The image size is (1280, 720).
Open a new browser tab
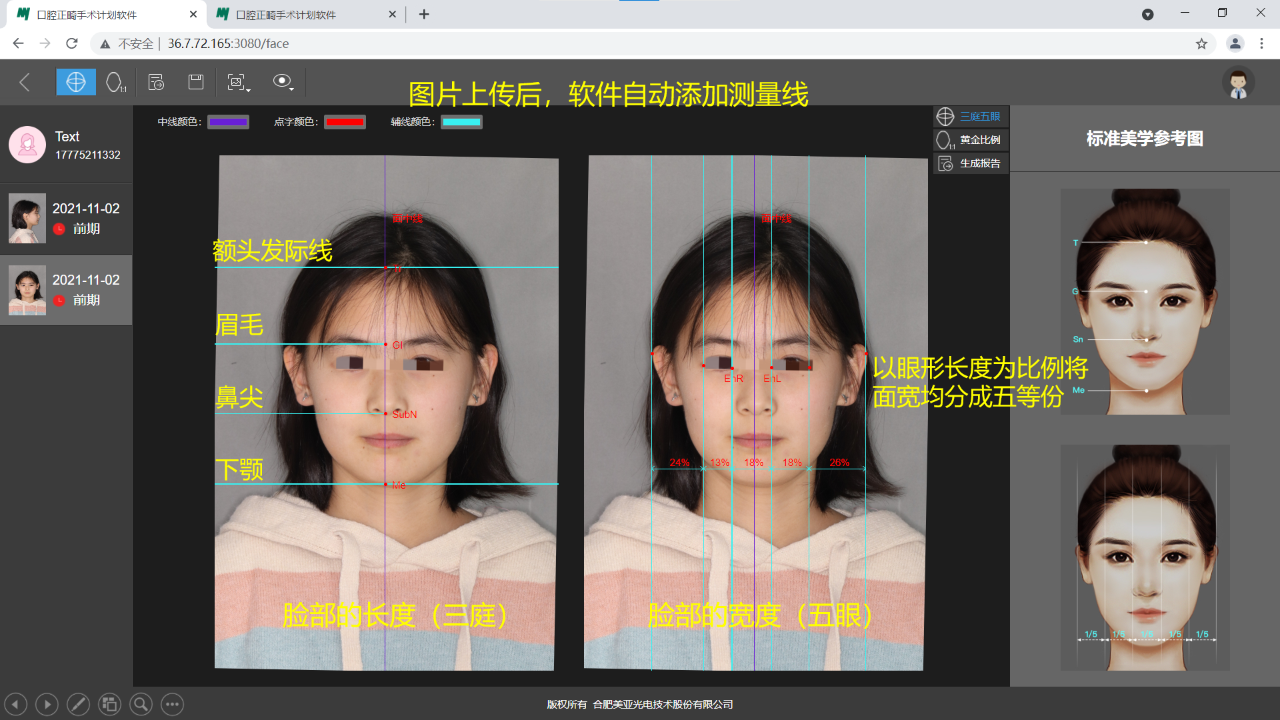(x=424, y=14)
